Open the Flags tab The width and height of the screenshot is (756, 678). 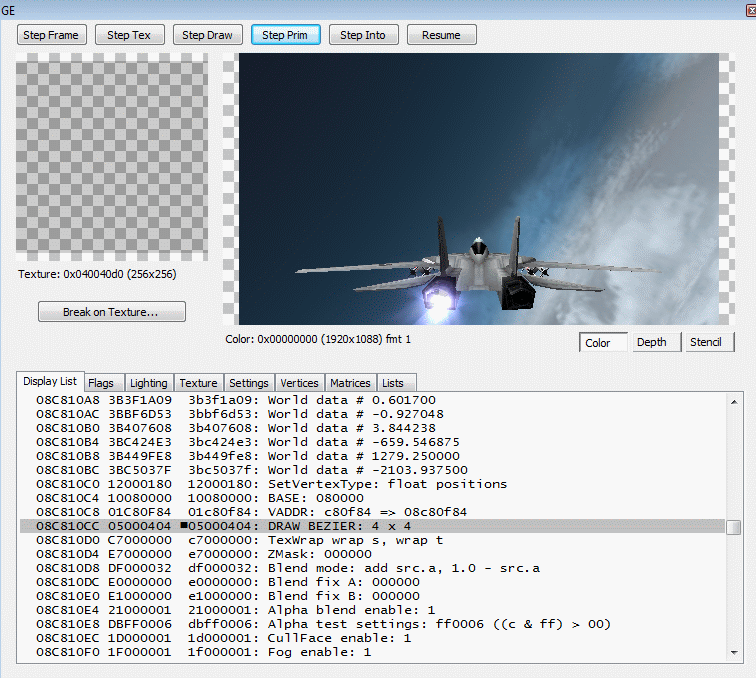[101, 383]
